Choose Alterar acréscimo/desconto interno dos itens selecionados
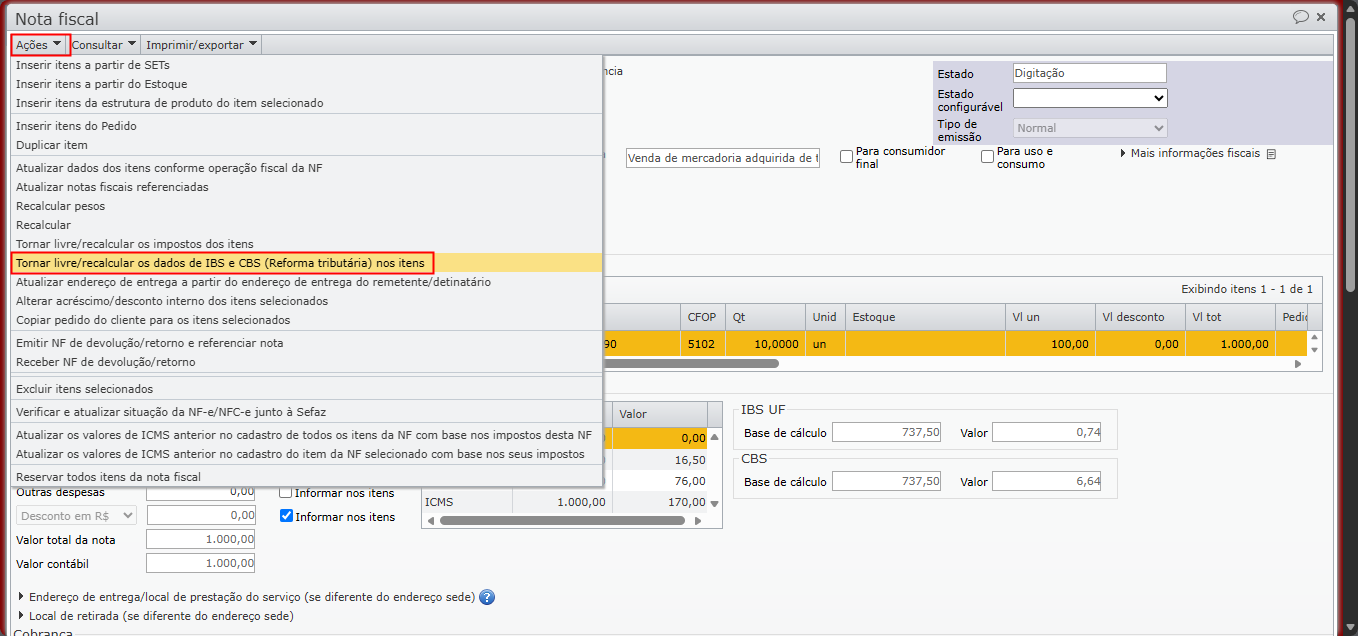Image resolution: width=1358 pixels, height=636 pixels. [x=306, y=301]
